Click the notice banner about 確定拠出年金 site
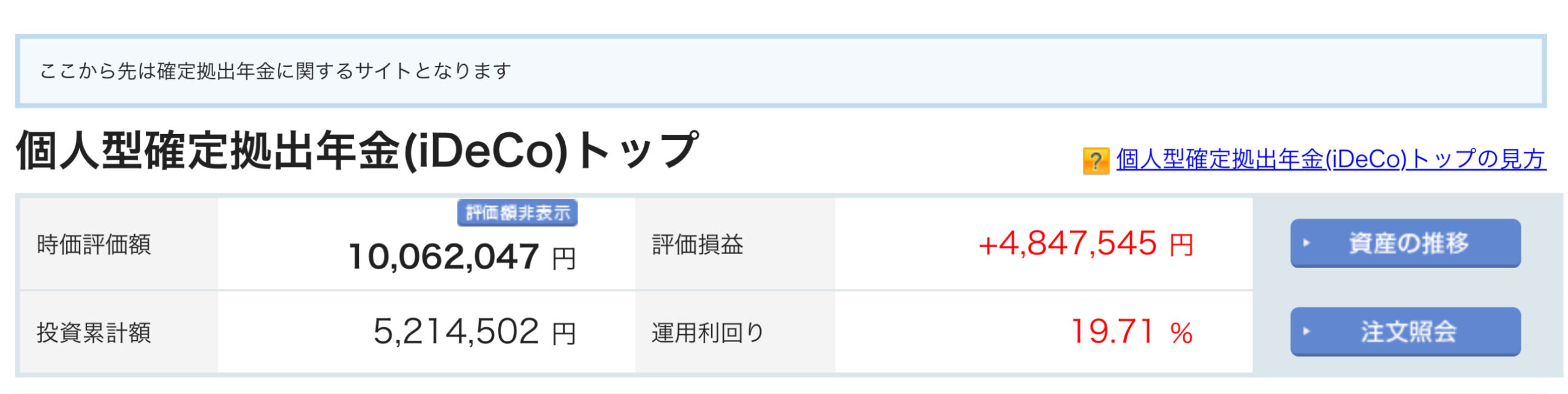Viewport: 1568px width, 394px height. tap(781, 71)
